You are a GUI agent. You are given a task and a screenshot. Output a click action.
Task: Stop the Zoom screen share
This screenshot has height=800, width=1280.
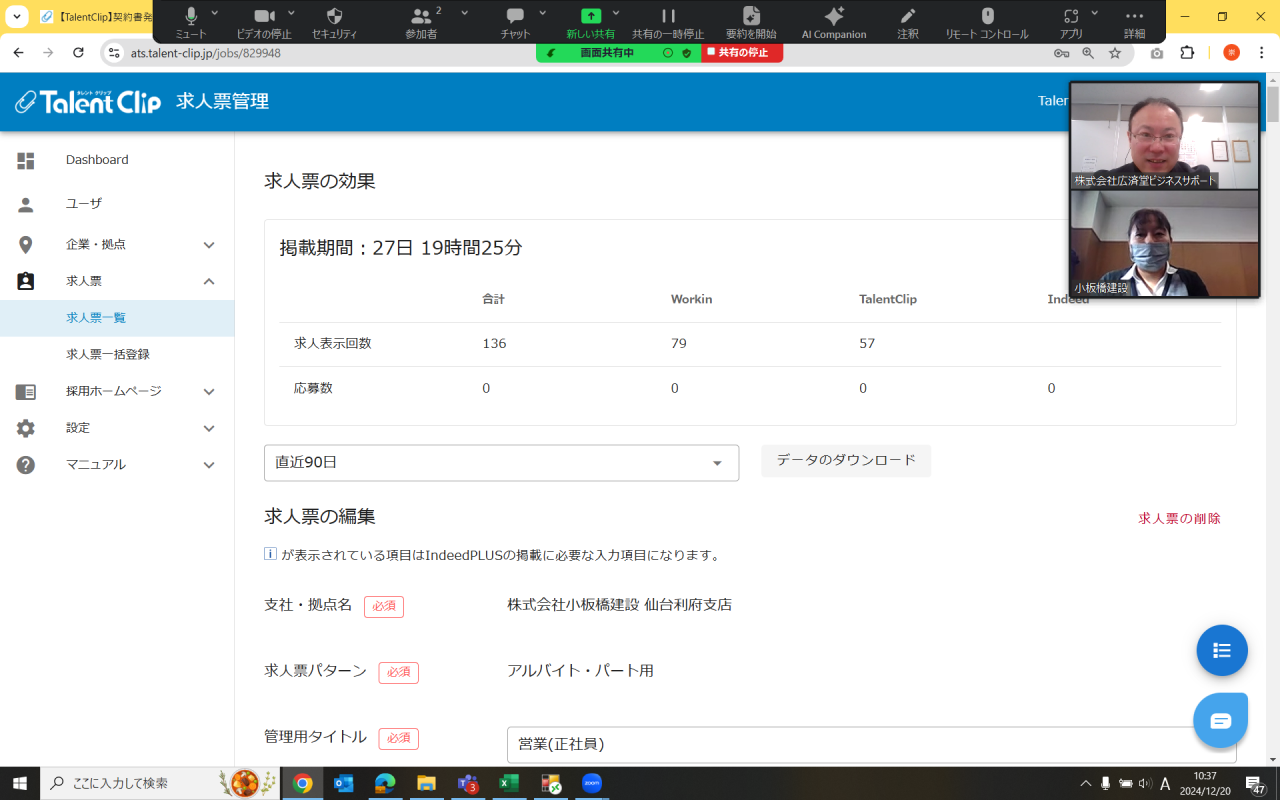[742, 52]
